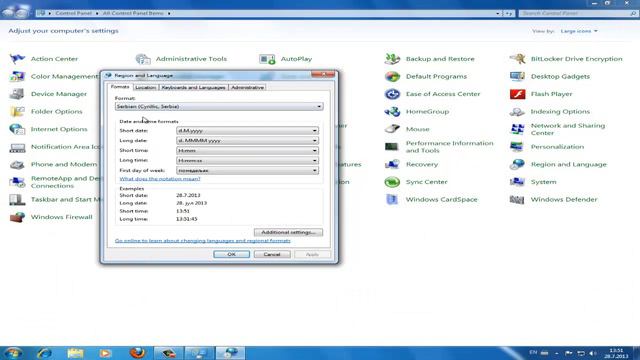Open 'What does the notation mean?' link
The width and height of the screenshot is (640, 360).
pos(160,179)
